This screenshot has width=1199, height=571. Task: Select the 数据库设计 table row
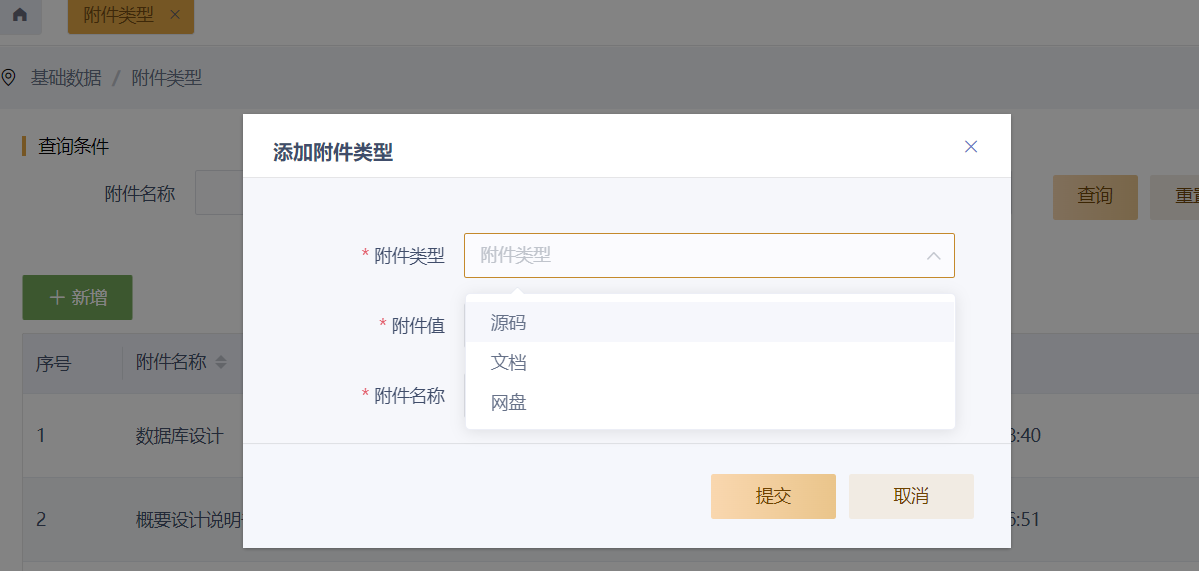coord(179,436)
